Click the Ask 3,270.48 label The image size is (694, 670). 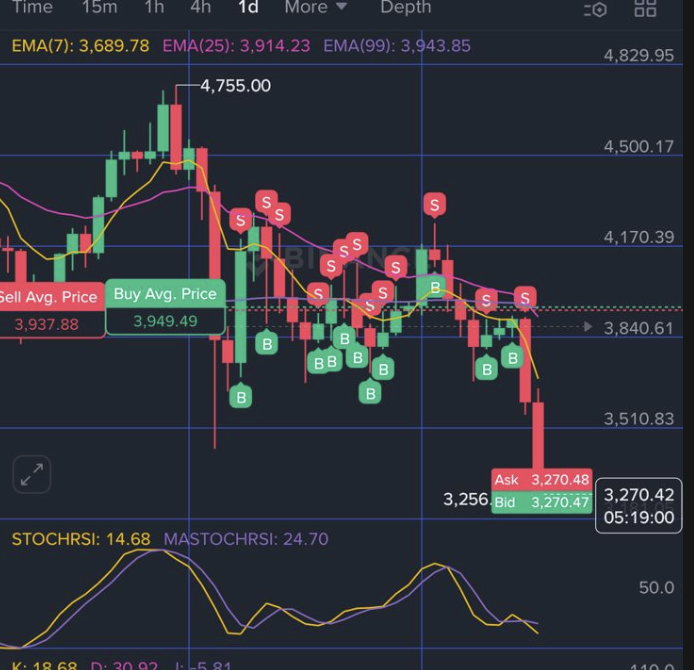[542, 480]
